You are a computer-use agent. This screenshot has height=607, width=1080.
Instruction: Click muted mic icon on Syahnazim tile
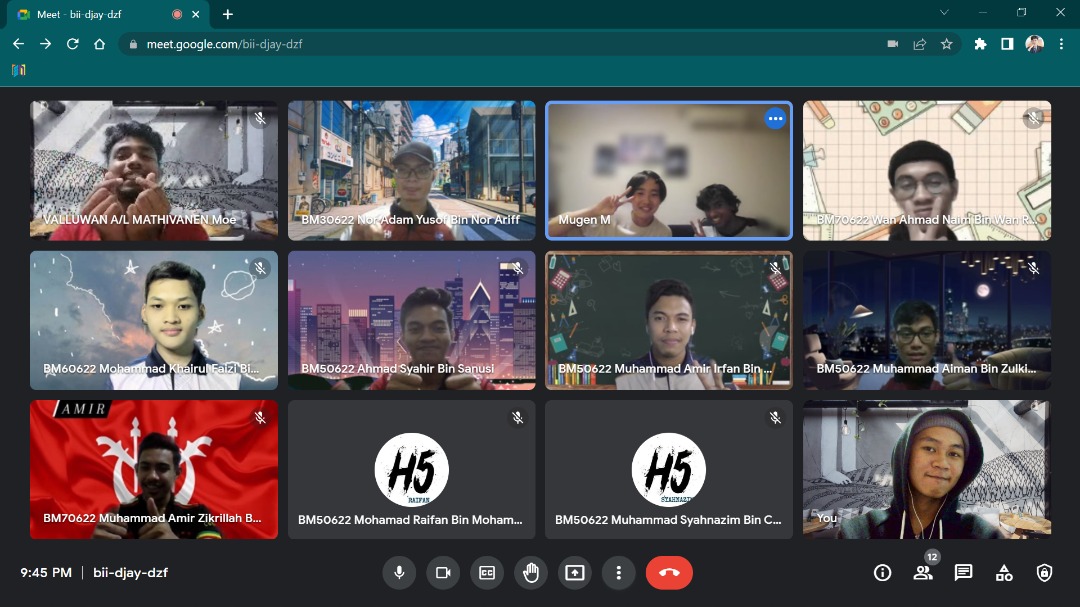click(x=775, y=418)
